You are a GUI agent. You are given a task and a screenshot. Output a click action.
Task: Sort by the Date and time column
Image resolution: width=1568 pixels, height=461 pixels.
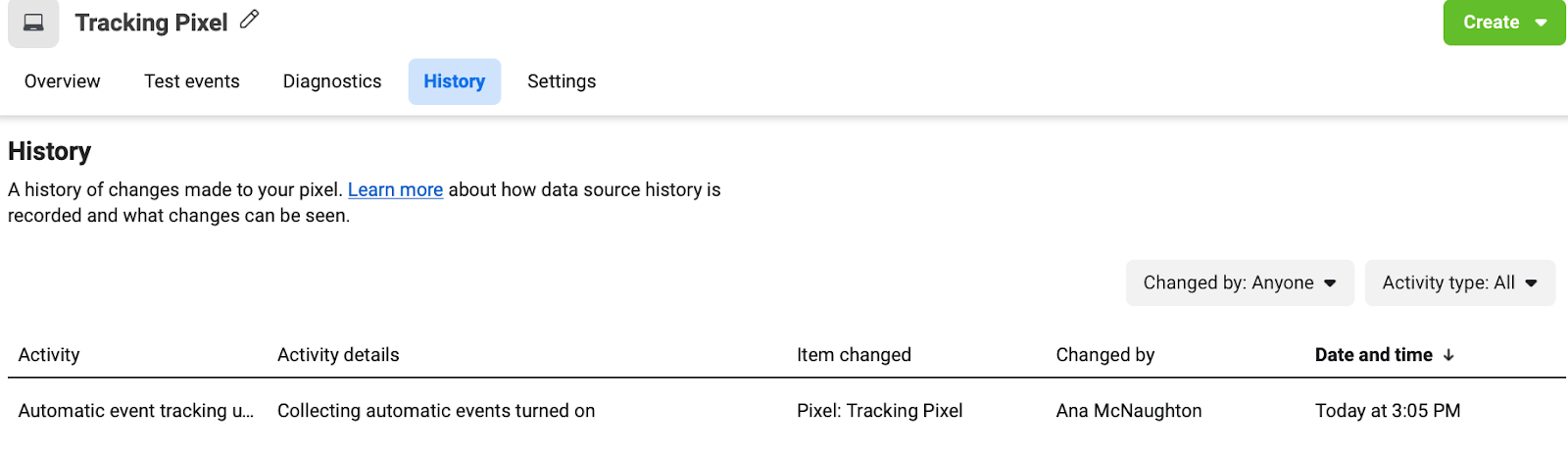tap(1373, 355)
